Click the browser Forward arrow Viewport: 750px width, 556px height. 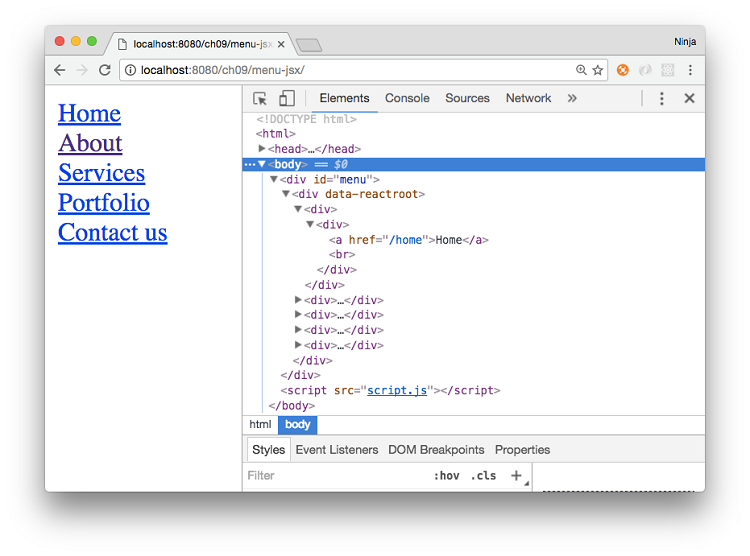click(x=82, y=70)
